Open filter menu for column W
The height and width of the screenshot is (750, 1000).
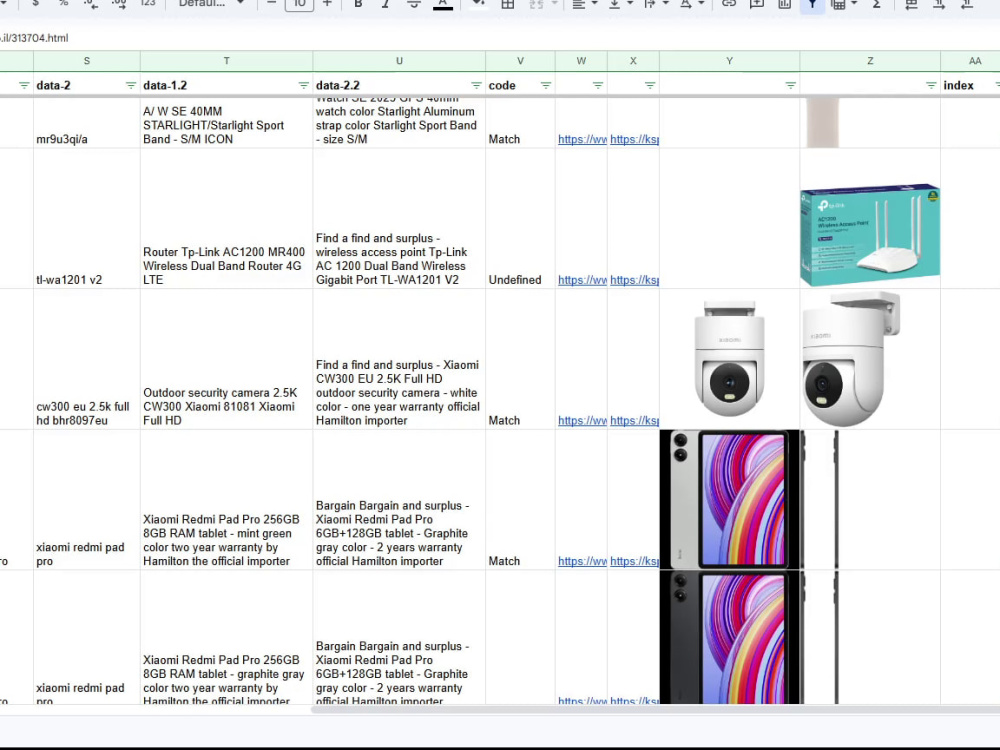(598, 85)
